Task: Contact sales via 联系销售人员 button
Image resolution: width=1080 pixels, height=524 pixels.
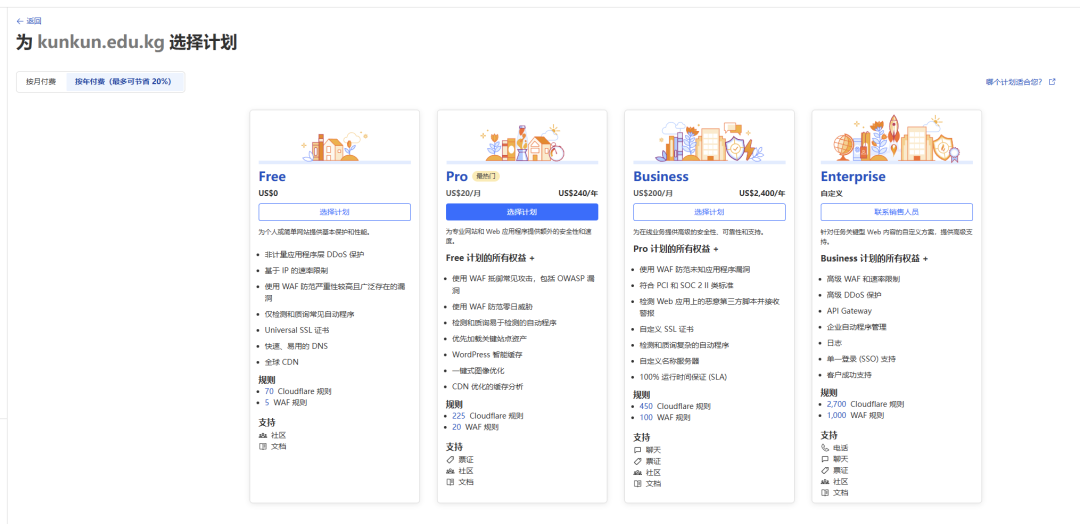Action: (897, 212)
